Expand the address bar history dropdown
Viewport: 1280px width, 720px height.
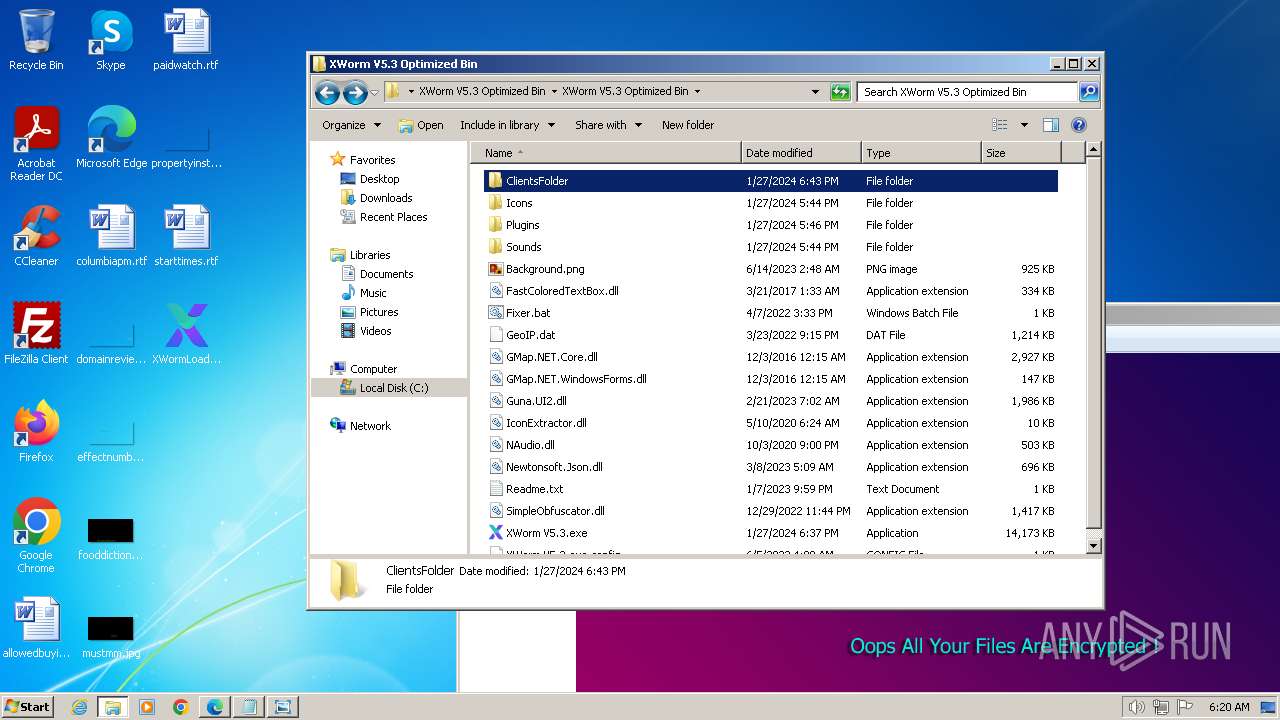pos(816,92)
